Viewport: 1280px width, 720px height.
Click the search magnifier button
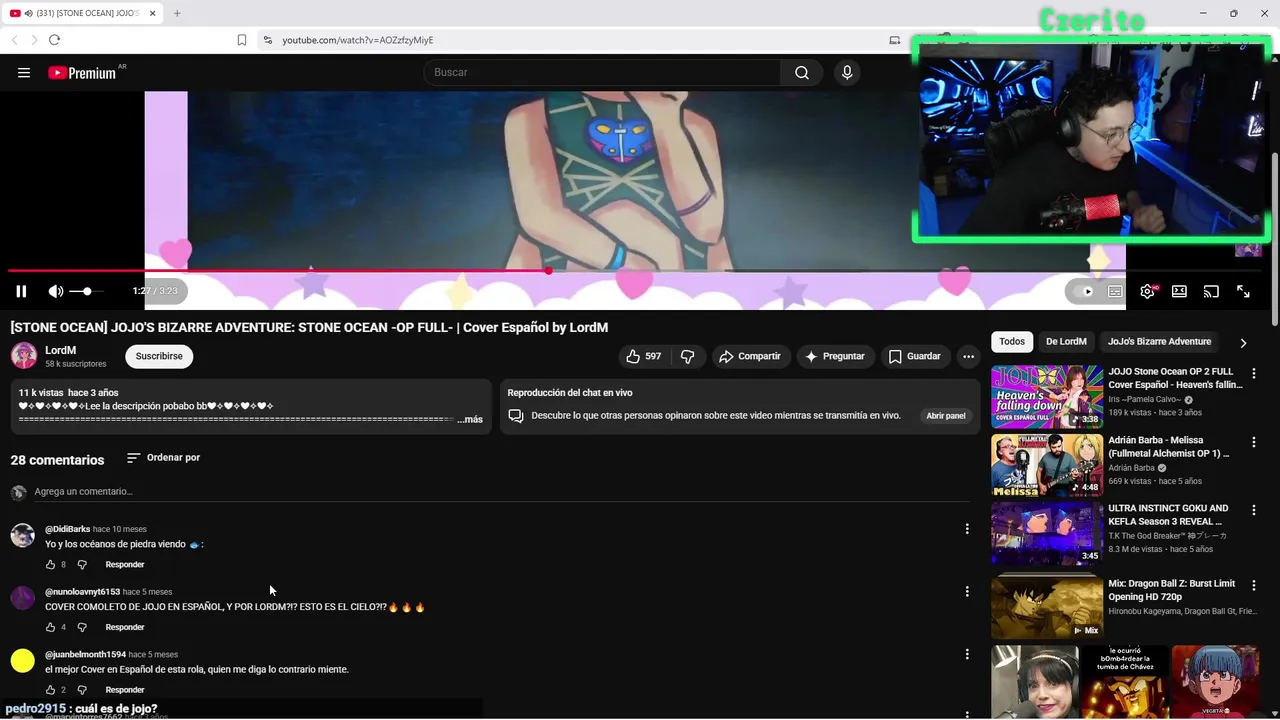pyautogui.click(x=802, y=72)
